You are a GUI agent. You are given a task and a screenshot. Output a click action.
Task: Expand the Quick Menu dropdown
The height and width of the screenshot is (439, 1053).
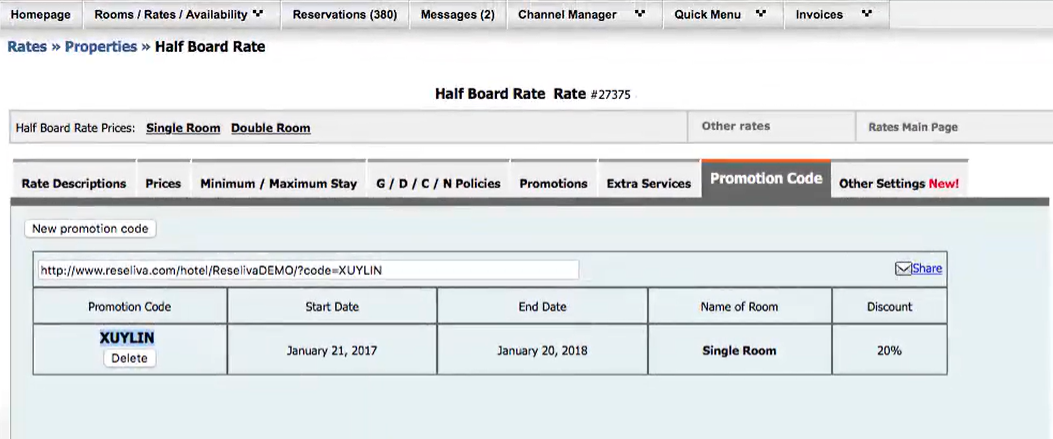719,15
